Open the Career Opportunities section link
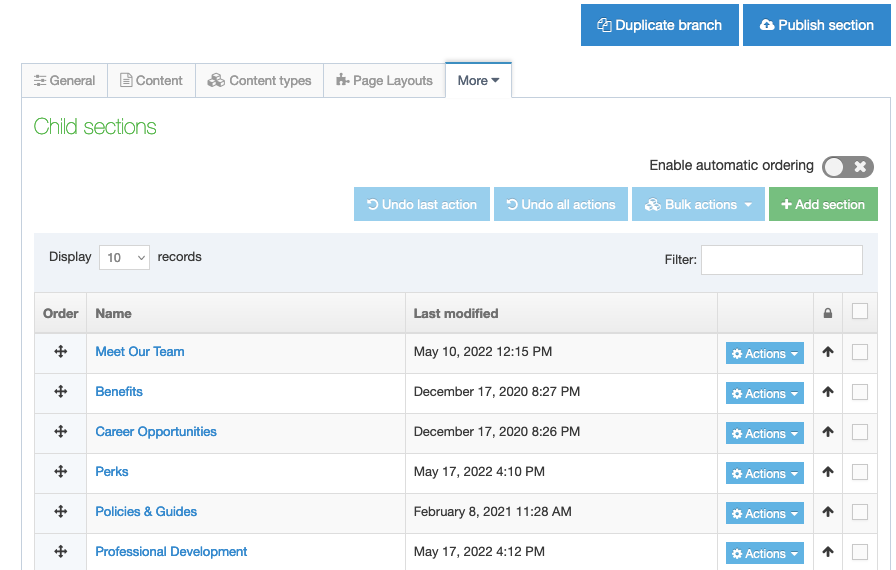Viewport: 896px width, 570px height. point(156,432)
